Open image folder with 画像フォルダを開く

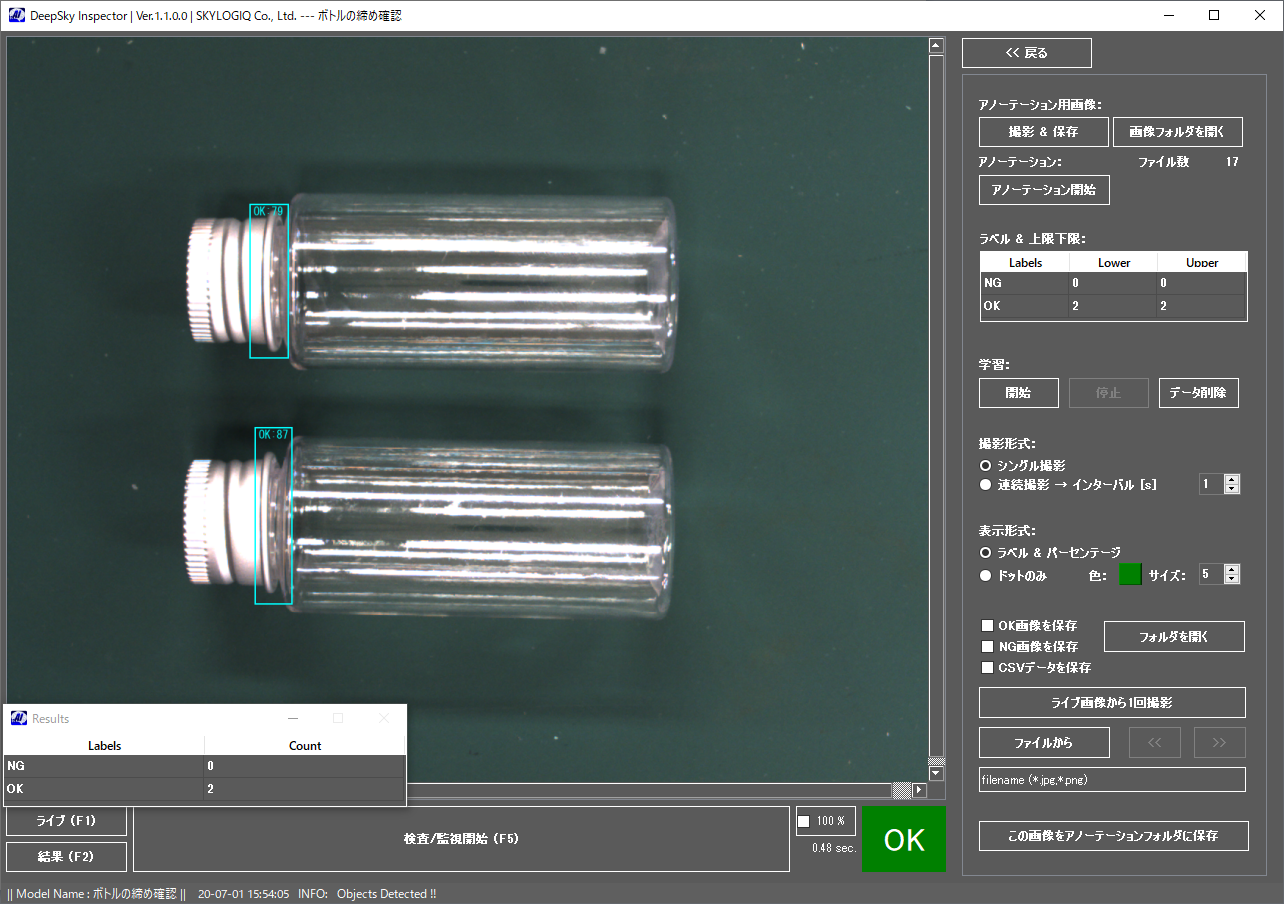coord(1178,132)
